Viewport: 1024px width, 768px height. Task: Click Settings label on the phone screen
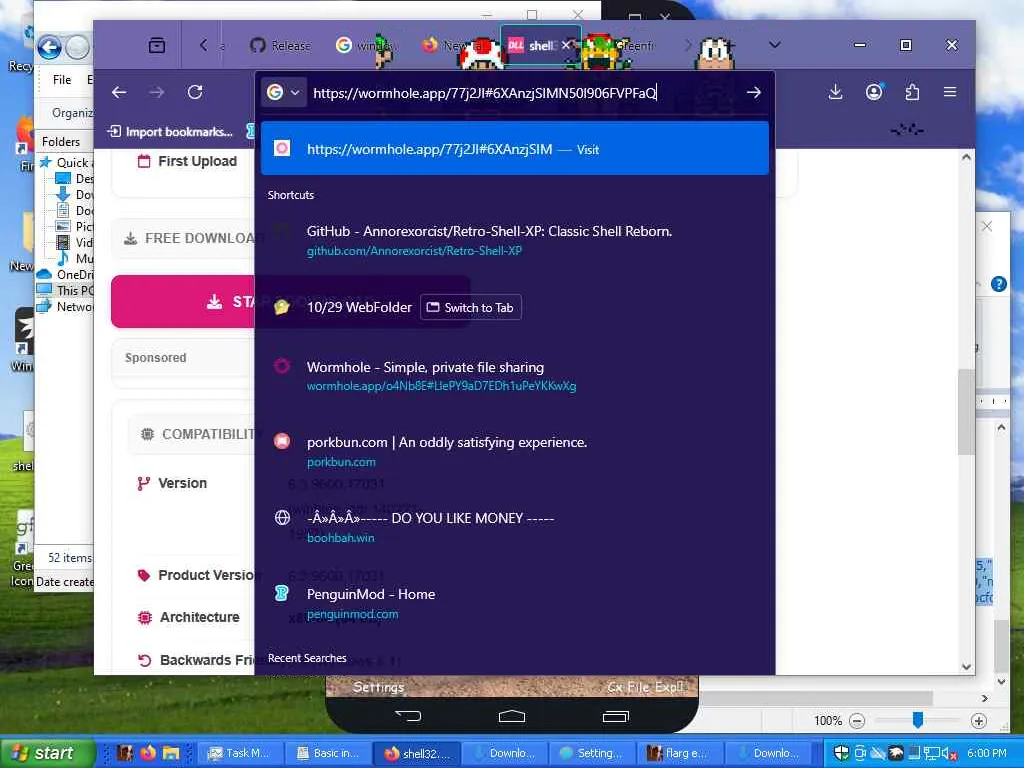tap(378, 687)
